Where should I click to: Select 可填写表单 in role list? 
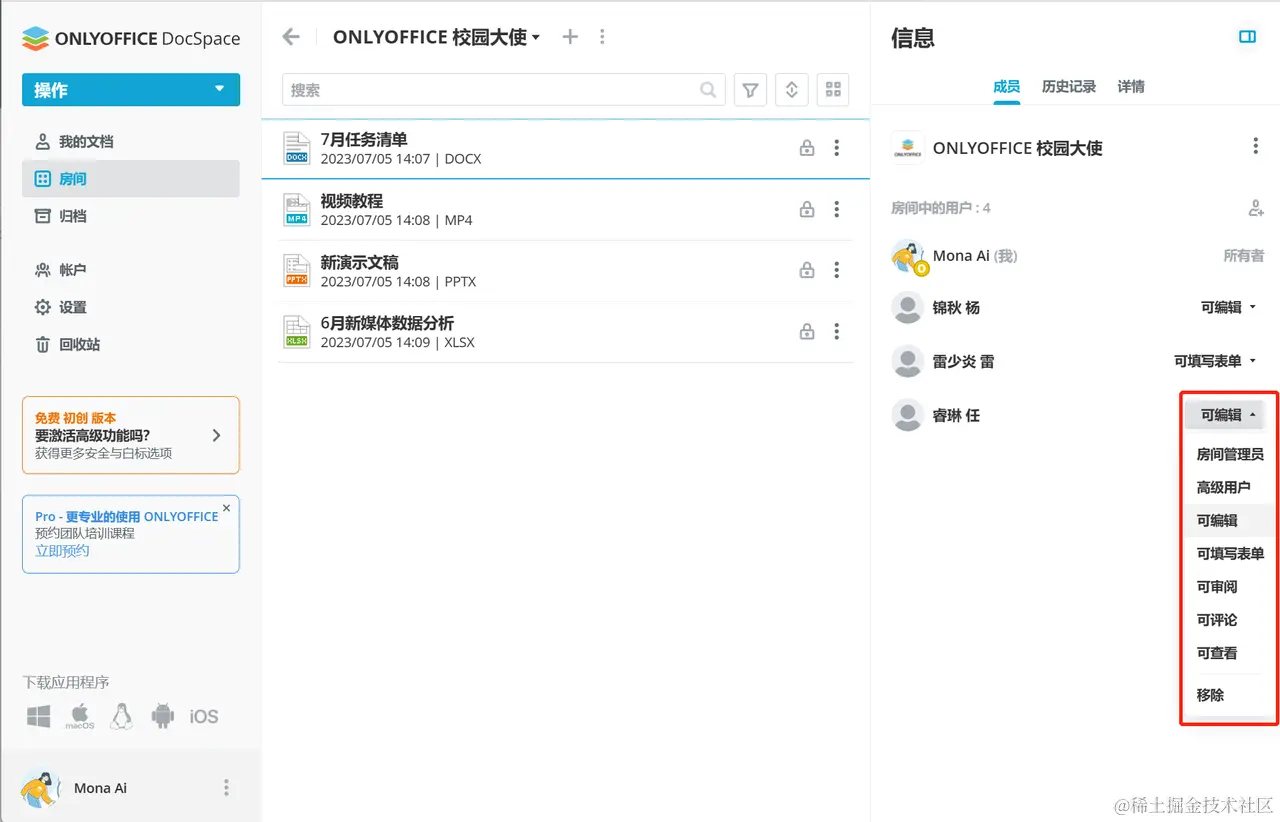[x=1230, y=553]
